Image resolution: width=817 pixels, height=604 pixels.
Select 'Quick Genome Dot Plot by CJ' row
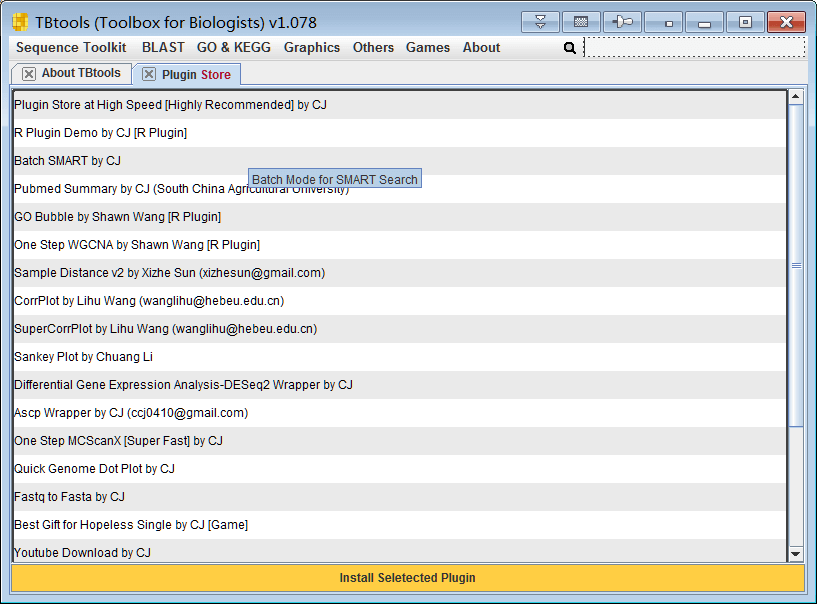click(x=400, y=469)
